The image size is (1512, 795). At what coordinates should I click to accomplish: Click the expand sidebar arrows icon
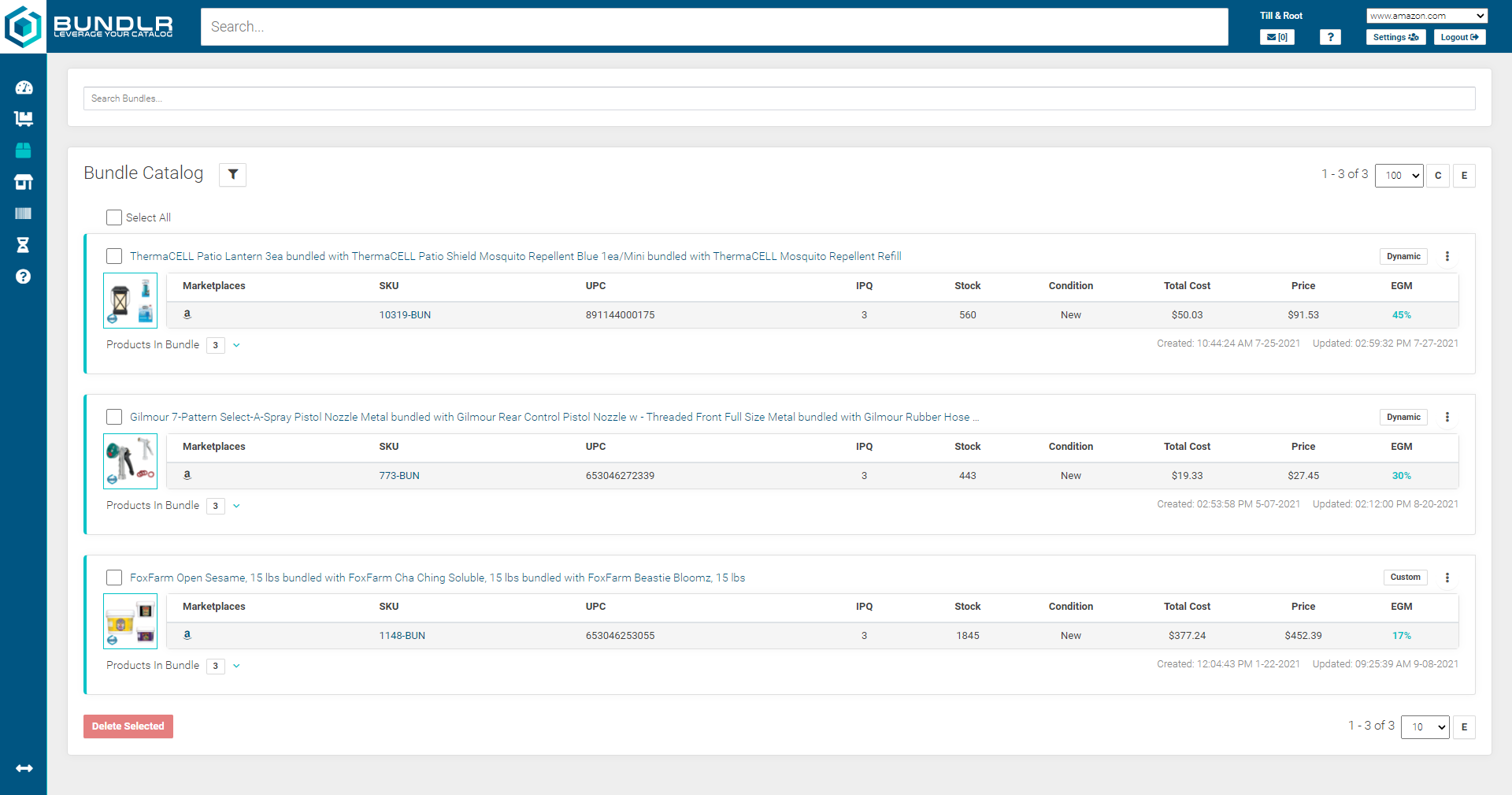click(24, 768)
